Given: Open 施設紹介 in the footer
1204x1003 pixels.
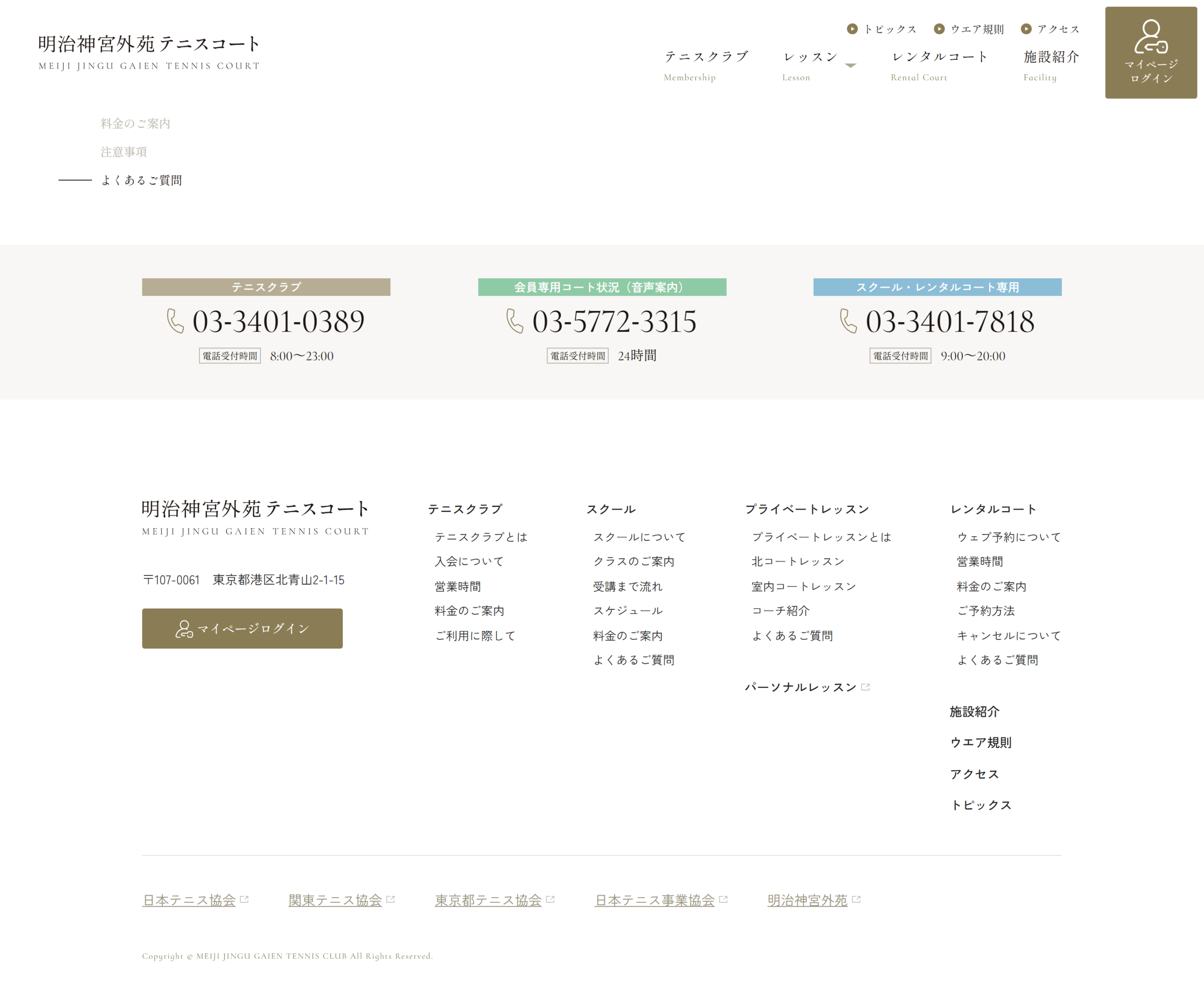Looking at the screenshot, I should click(x=974, y=711).
